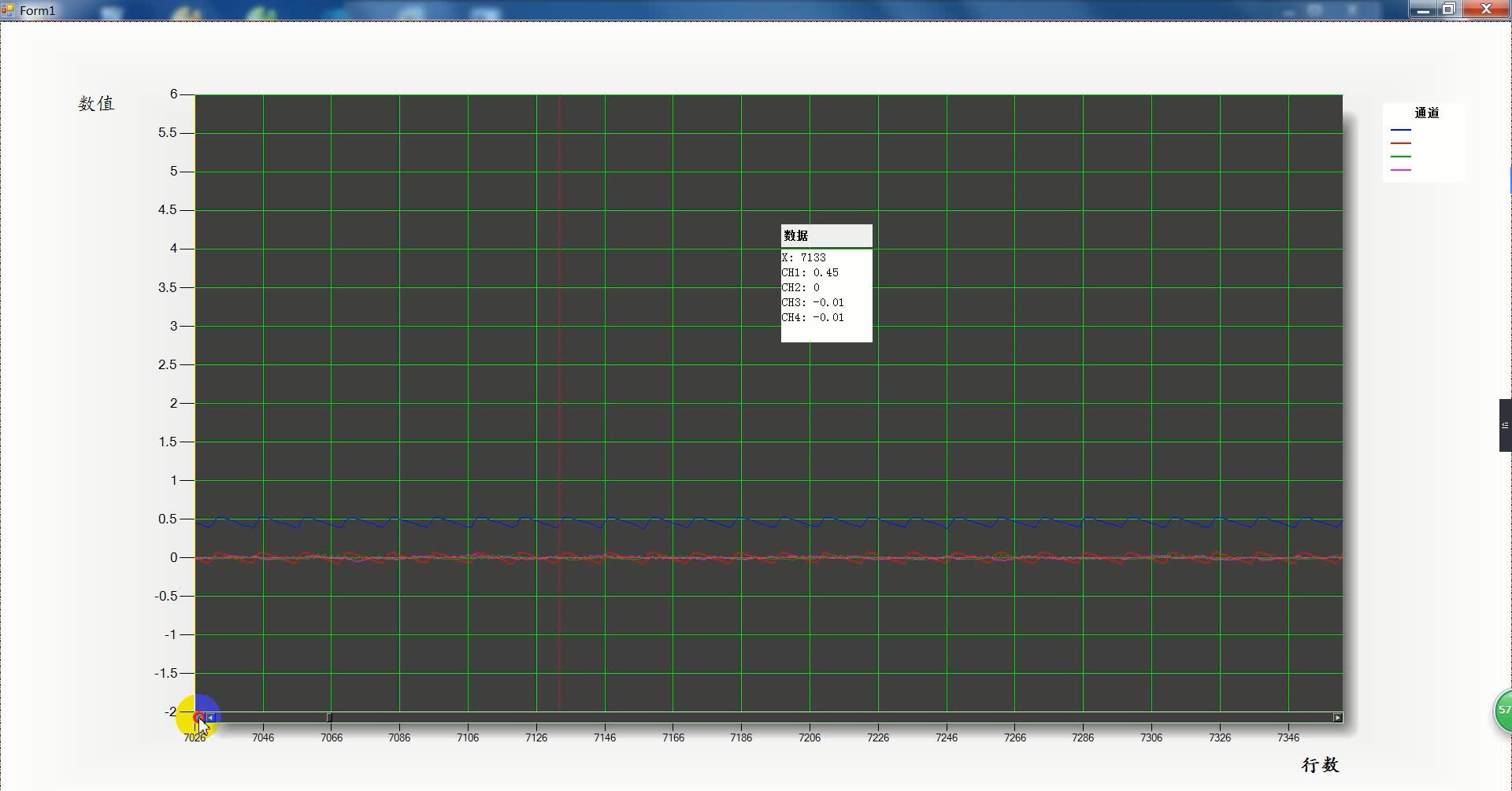Click the horizontal scrollbar thumb handle
This screenshot has height=791, width=1512.
click(329, 717)
